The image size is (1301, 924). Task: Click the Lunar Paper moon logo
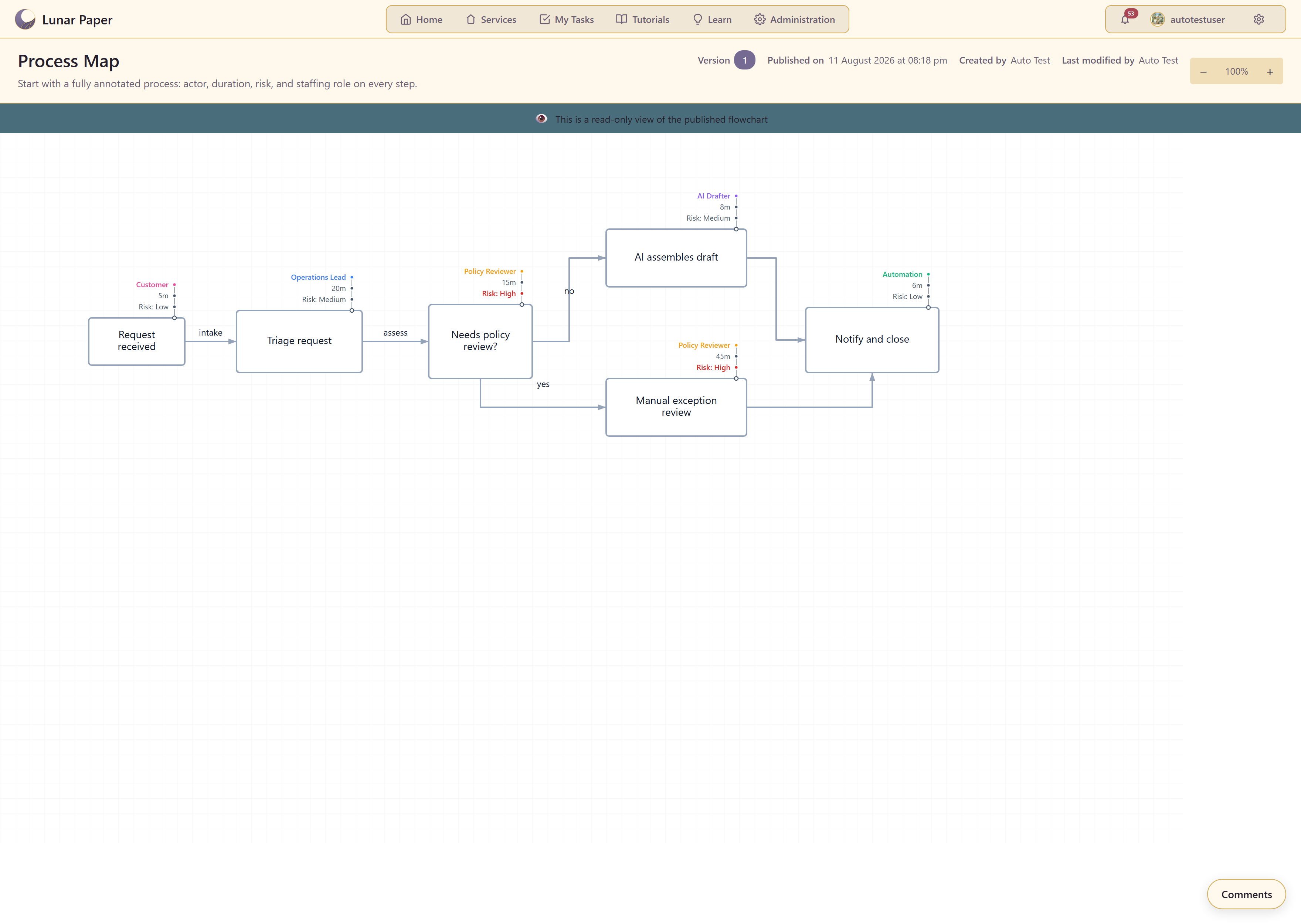pos(25,19)
